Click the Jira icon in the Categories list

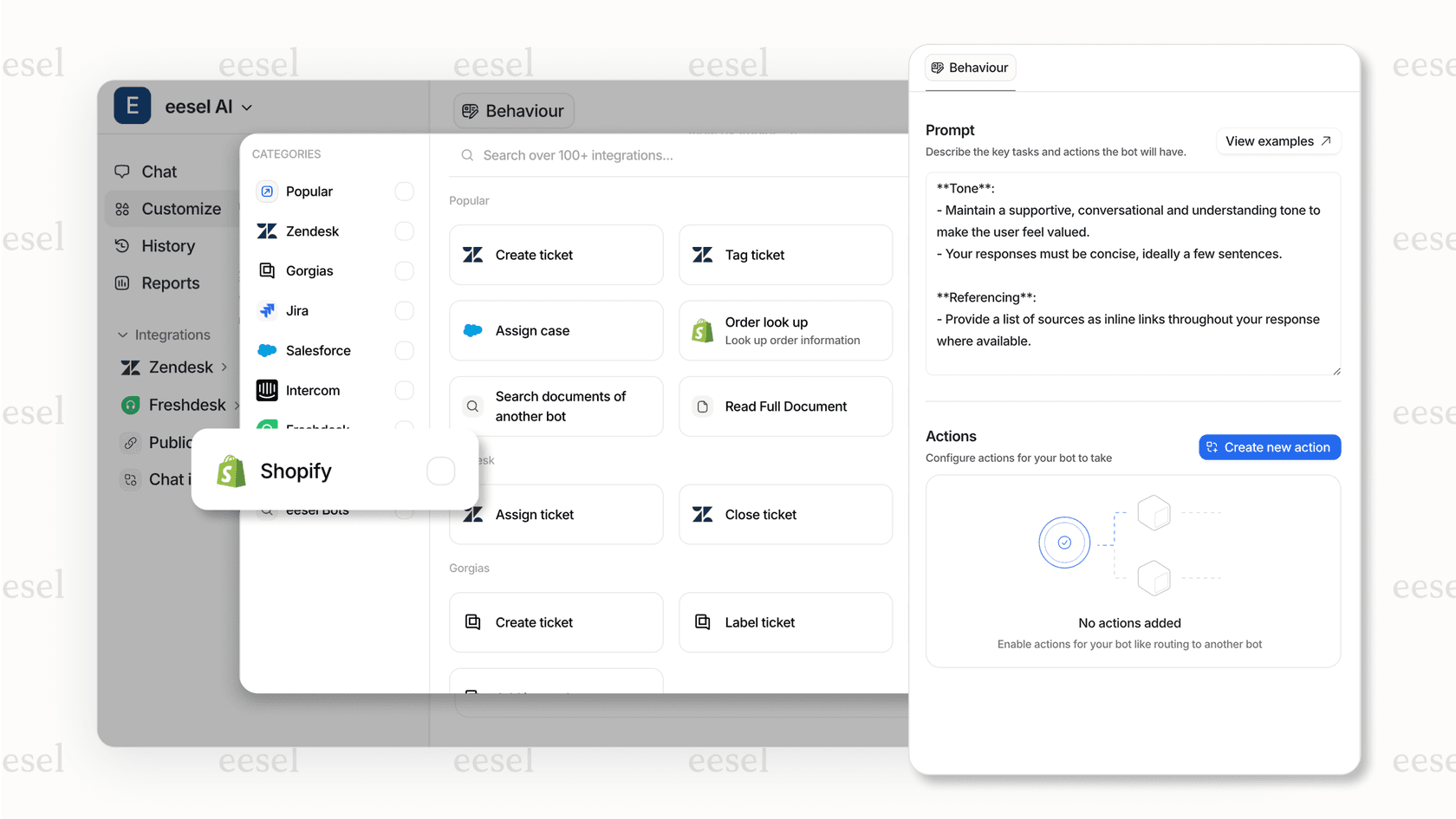tap(266, 310)
